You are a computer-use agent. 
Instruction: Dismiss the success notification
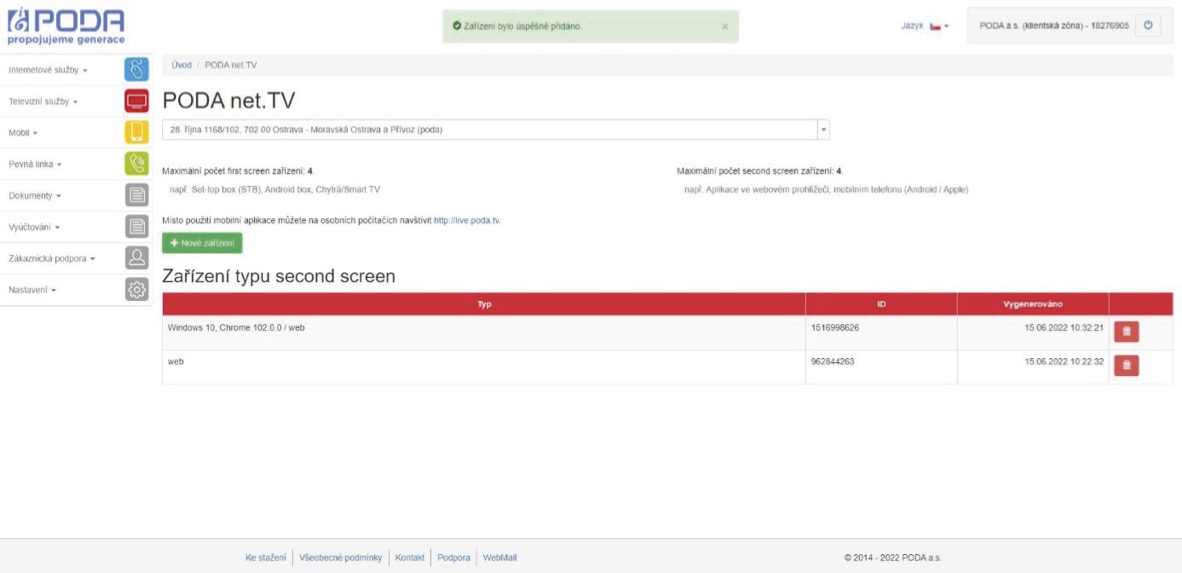tap(724, 26)
